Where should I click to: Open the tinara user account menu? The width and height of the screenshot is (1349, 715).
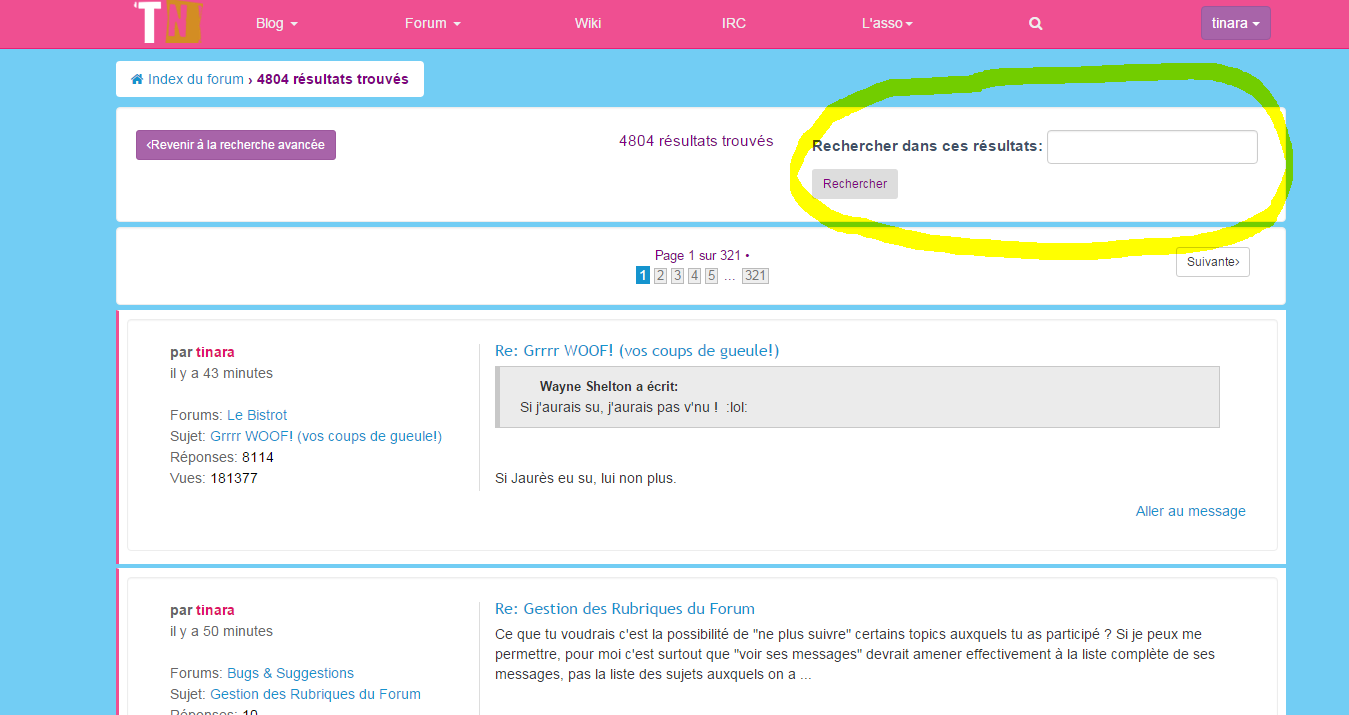[1235, 23]
